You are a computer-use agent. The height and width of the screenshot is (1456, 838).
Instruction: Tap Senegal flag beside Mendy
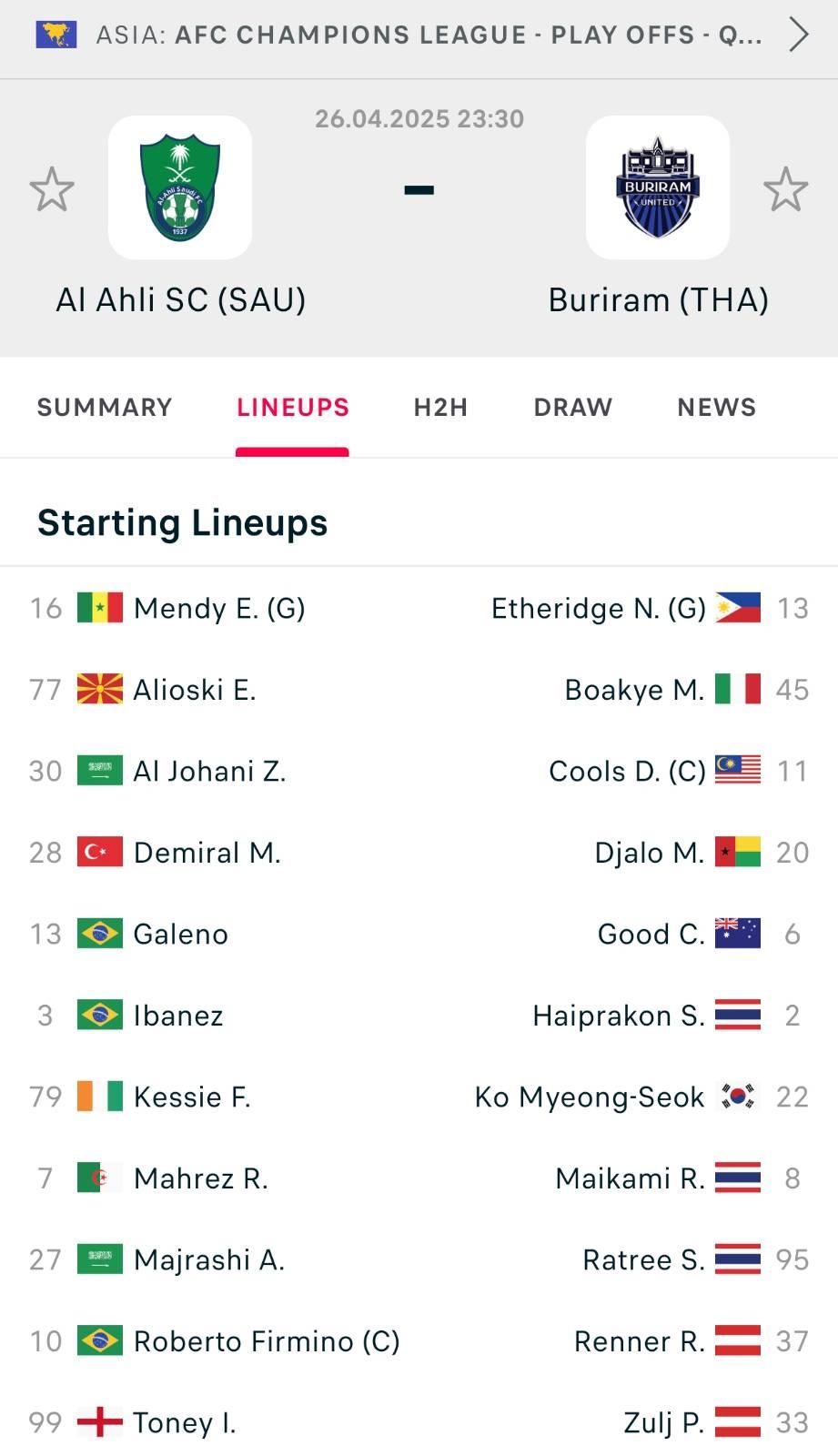pos(100,608)
